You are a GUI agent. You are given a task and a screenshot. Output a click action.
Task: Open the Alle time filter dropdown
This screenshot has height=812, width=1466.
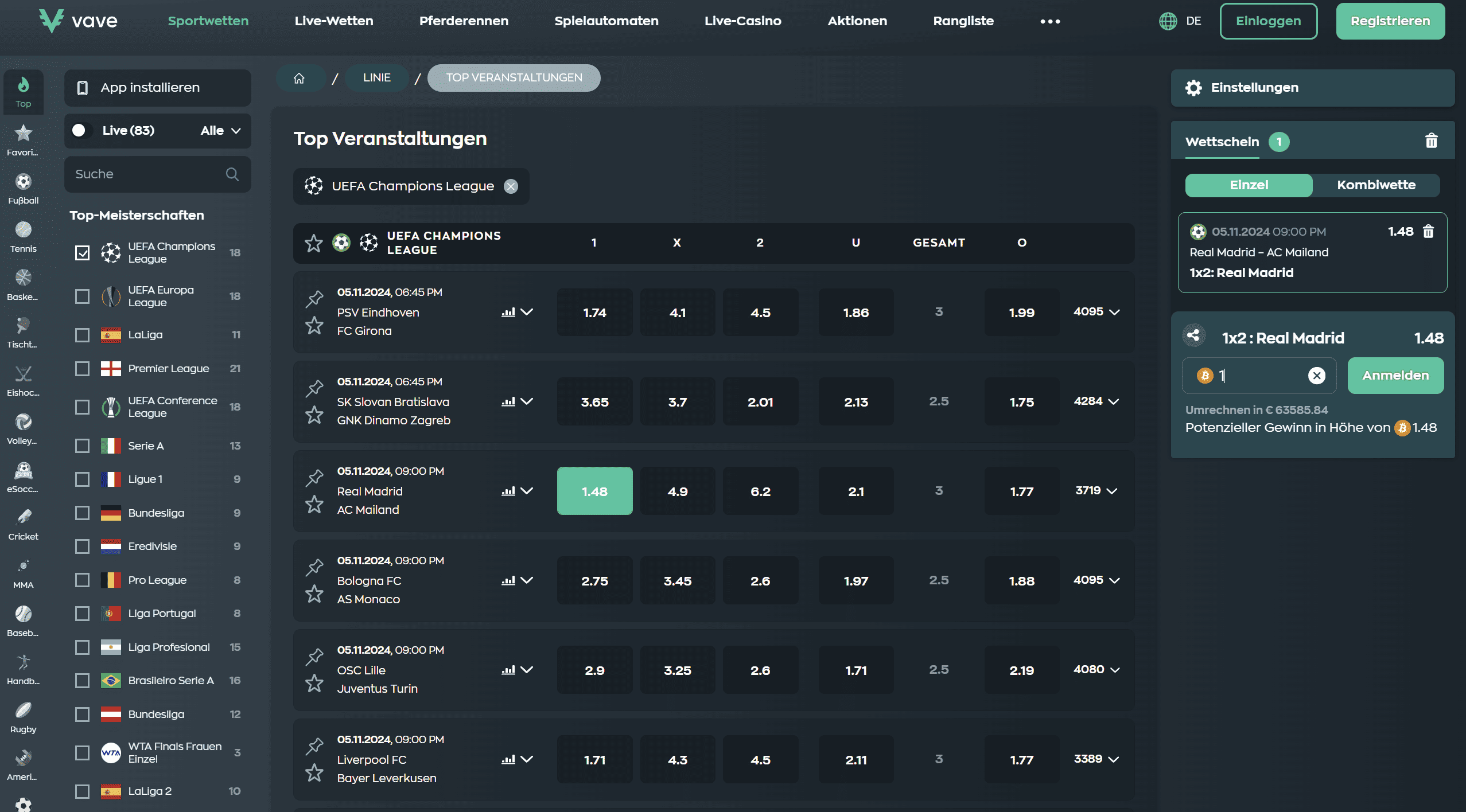click(221, 131)
